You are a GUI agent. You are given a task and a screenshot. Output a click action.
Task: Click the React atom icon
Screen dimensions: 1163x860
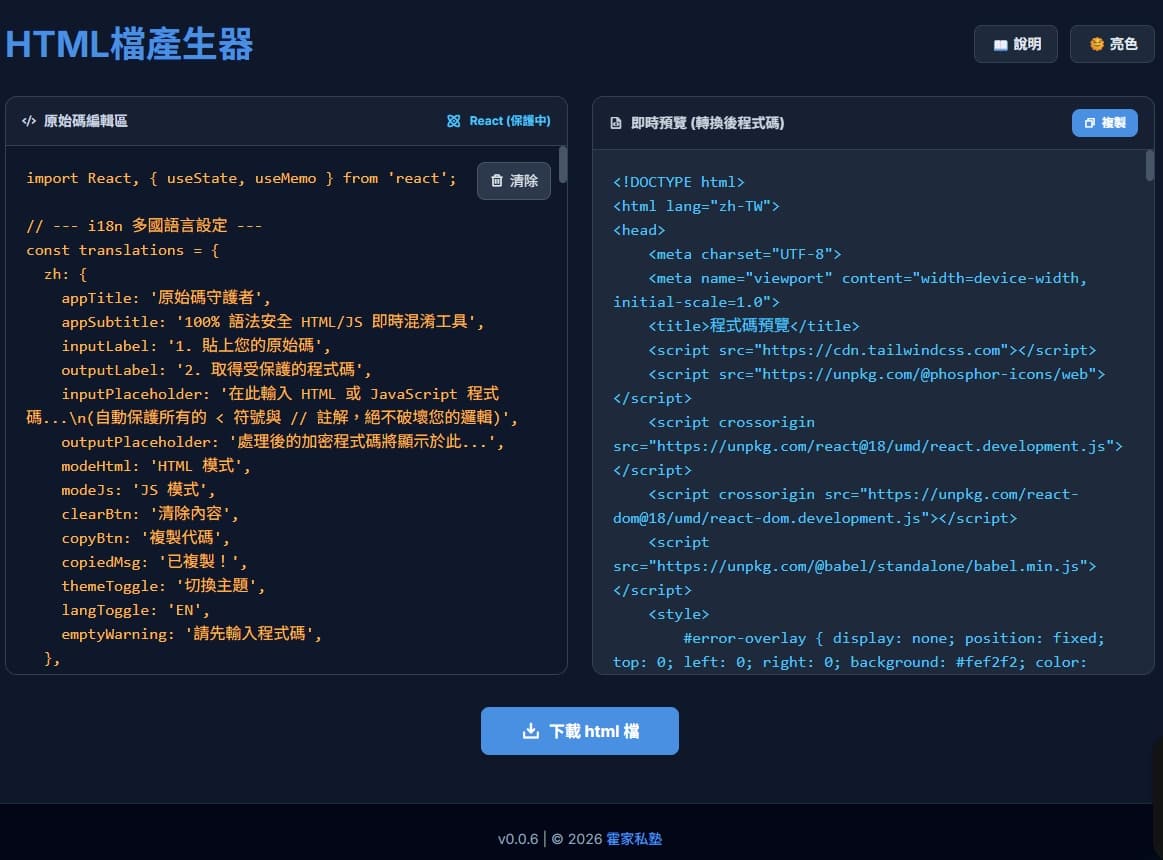[453, 121]
